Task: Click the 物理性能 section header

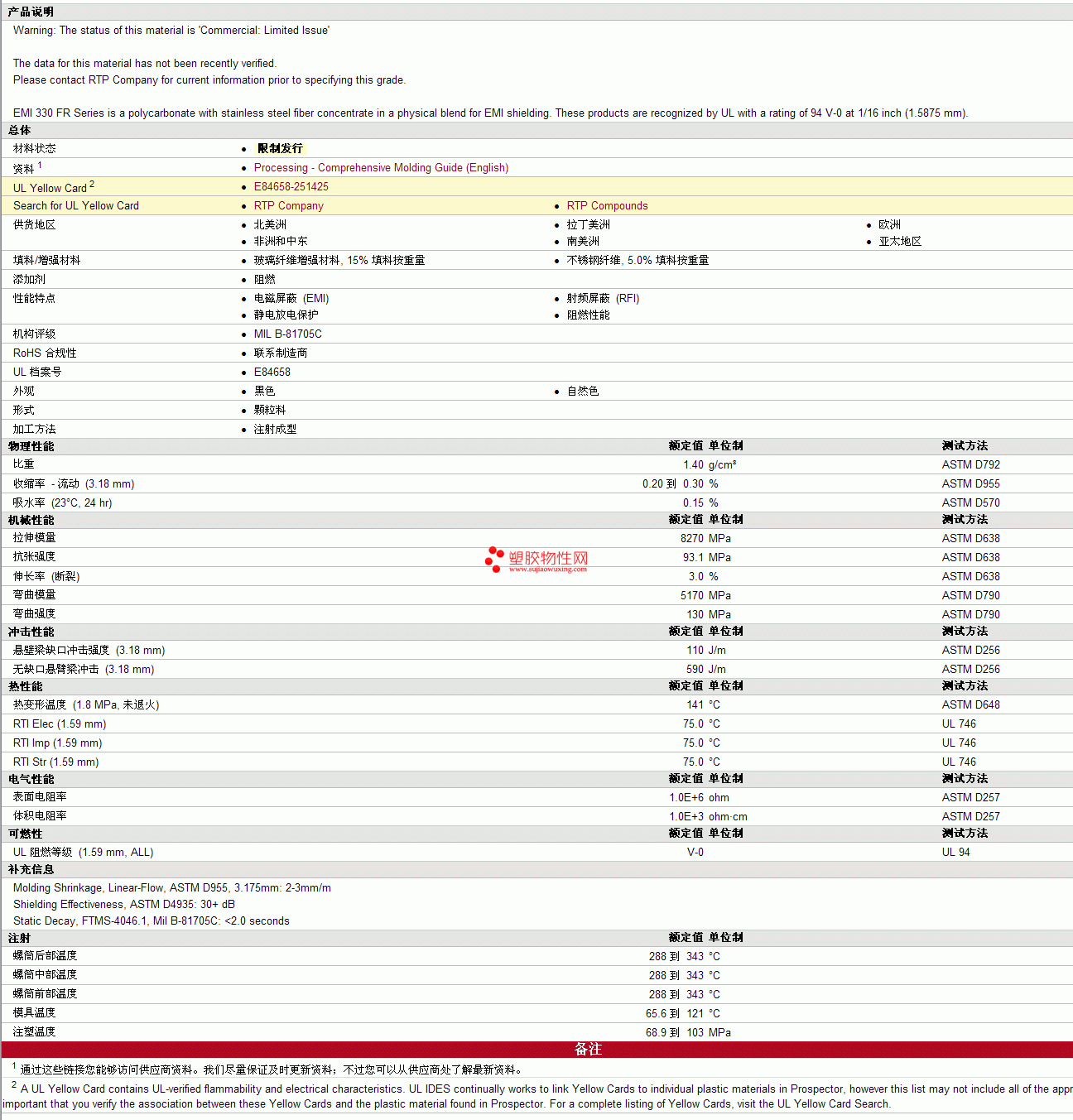Action: point(31,446)
